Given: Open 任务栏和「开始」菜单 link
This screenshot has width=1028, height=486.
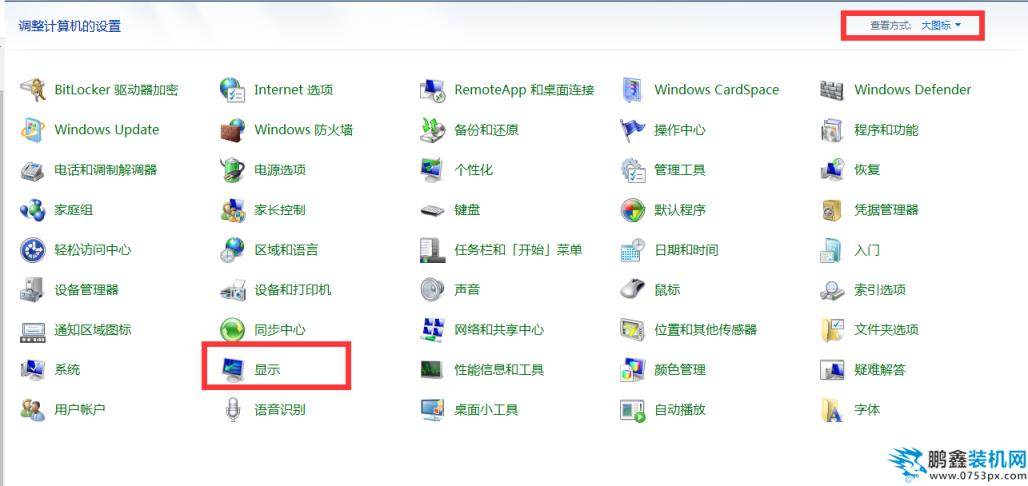Looking at the screenshot, I should (x=518, y=250).
